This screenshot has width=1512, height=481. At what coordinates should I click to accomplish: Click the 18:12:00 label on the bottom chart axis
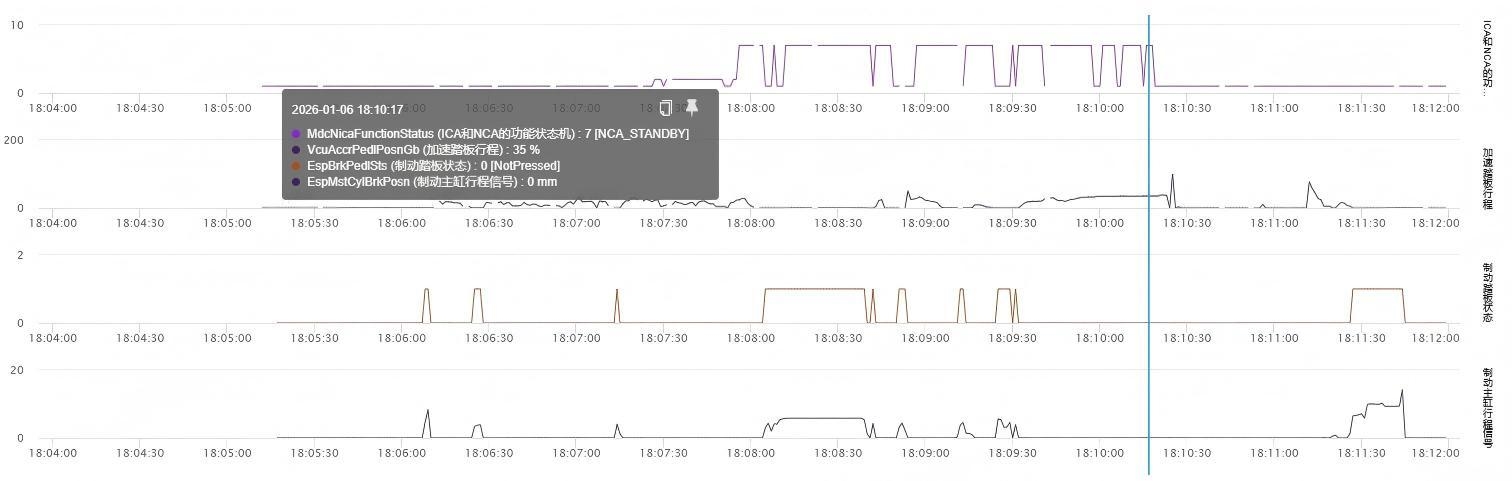1437,453
